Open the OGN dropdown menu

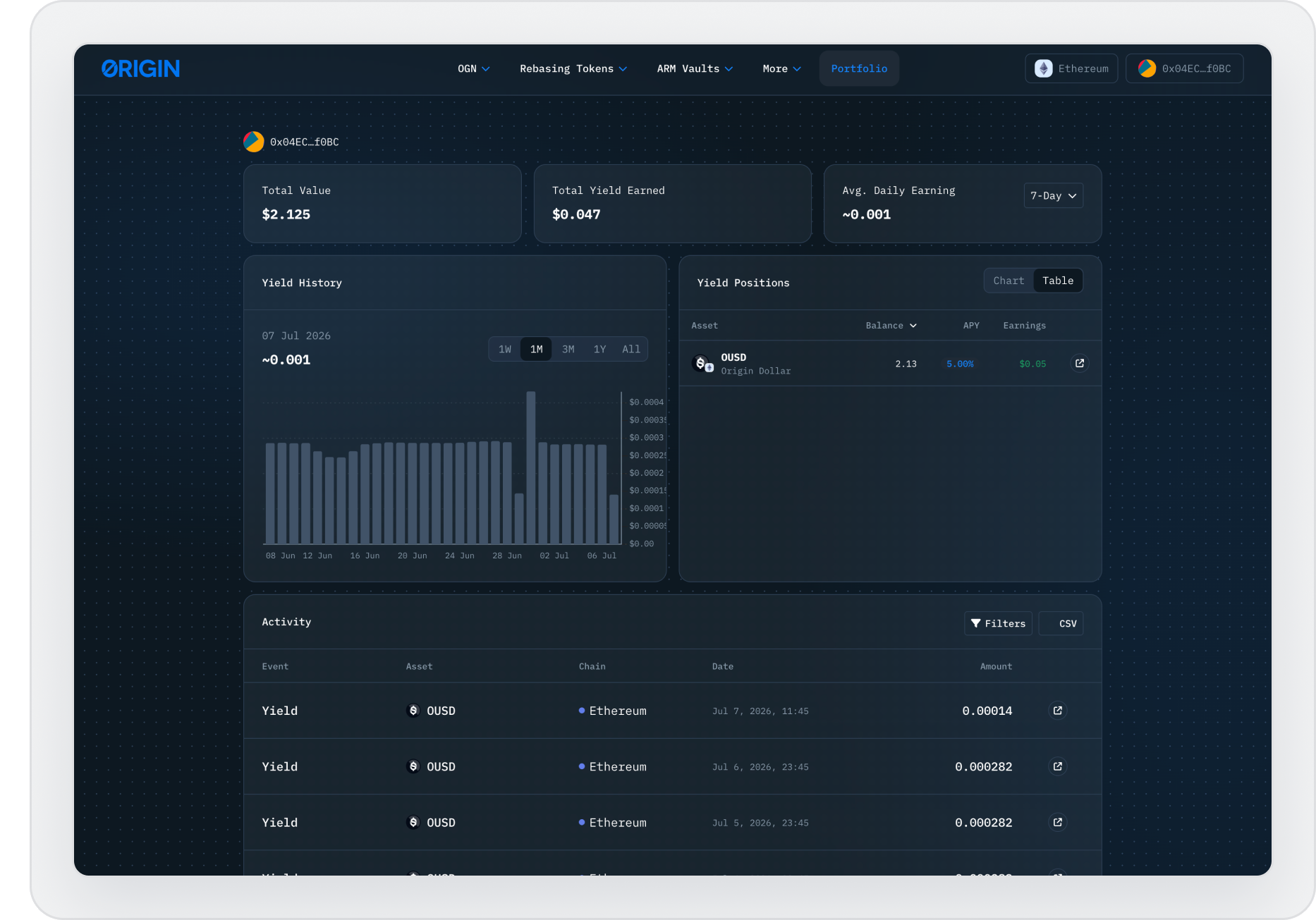click(x=474, y=68)
